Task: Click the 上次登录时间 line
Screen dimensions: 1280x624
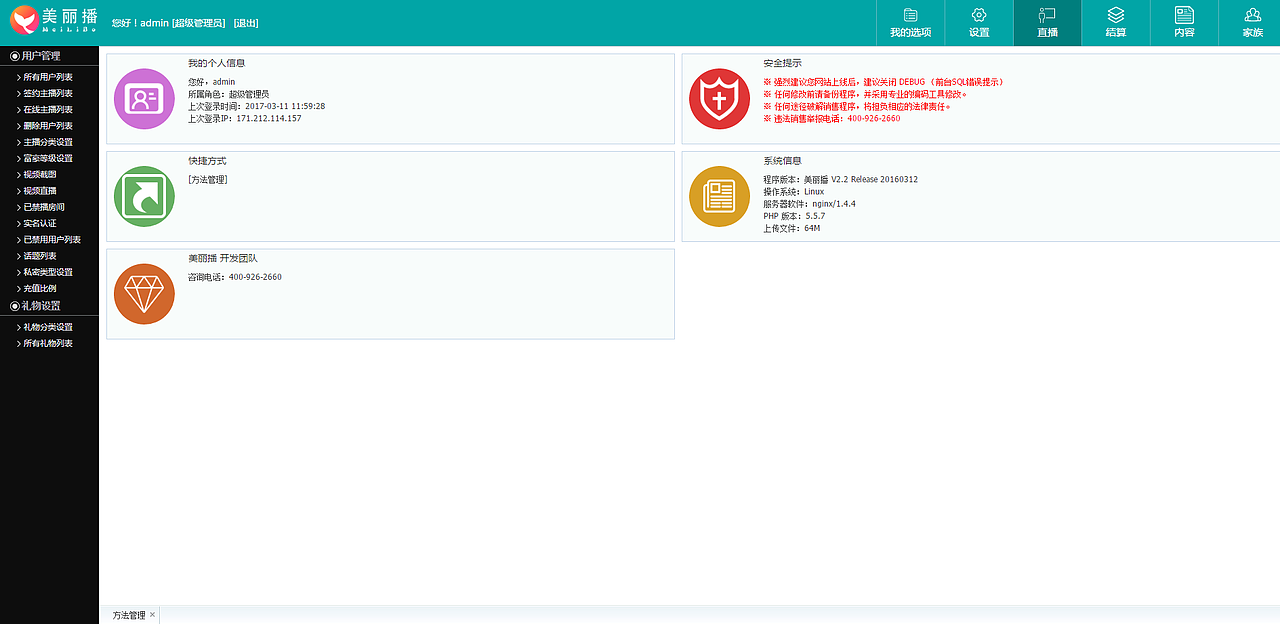Action: pos(256,106)
